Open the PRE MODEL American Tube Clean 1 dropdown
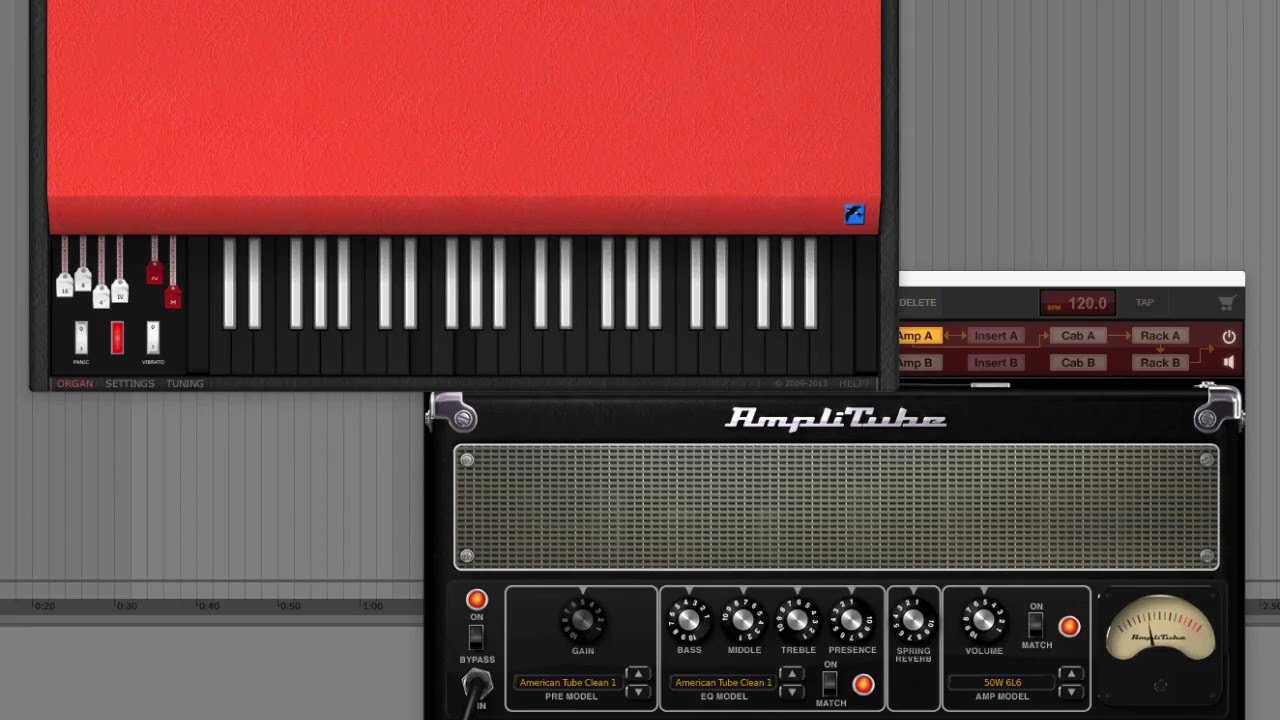The height and width of the screenshot is (720, 1280). pos(568,683)
